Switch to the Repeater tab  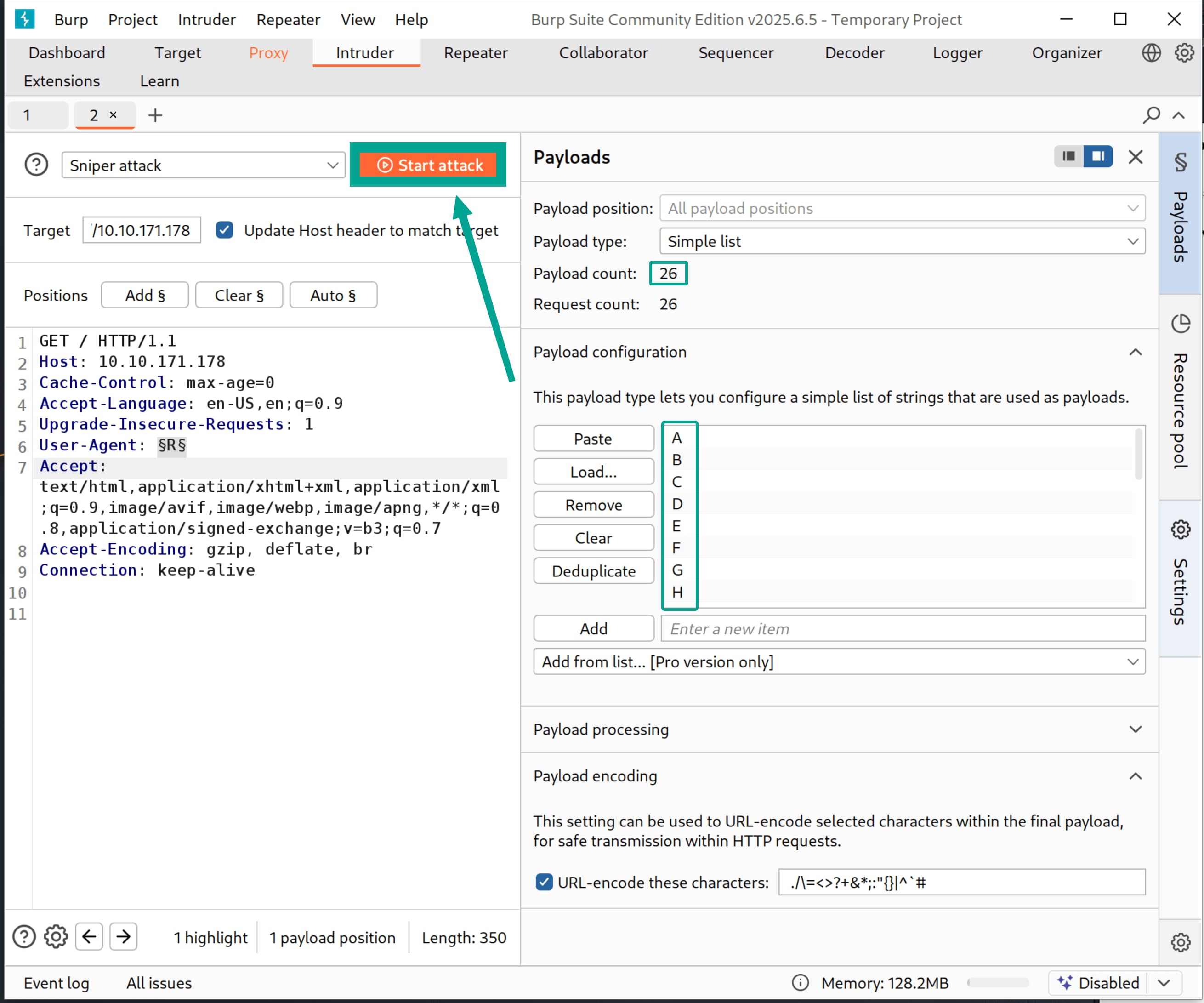pyautogui.click(x=475, y=53)
